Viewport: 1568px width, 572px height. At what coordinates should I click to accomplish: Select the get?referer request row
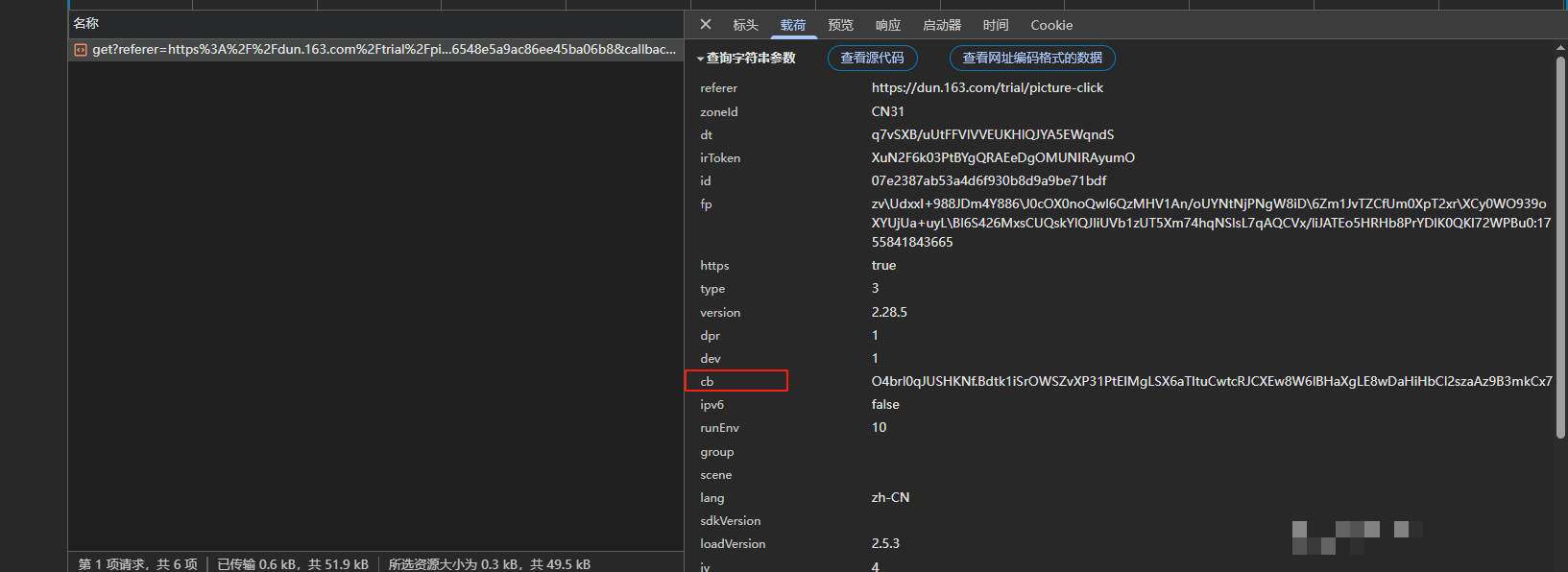click(x=384, y=50)
